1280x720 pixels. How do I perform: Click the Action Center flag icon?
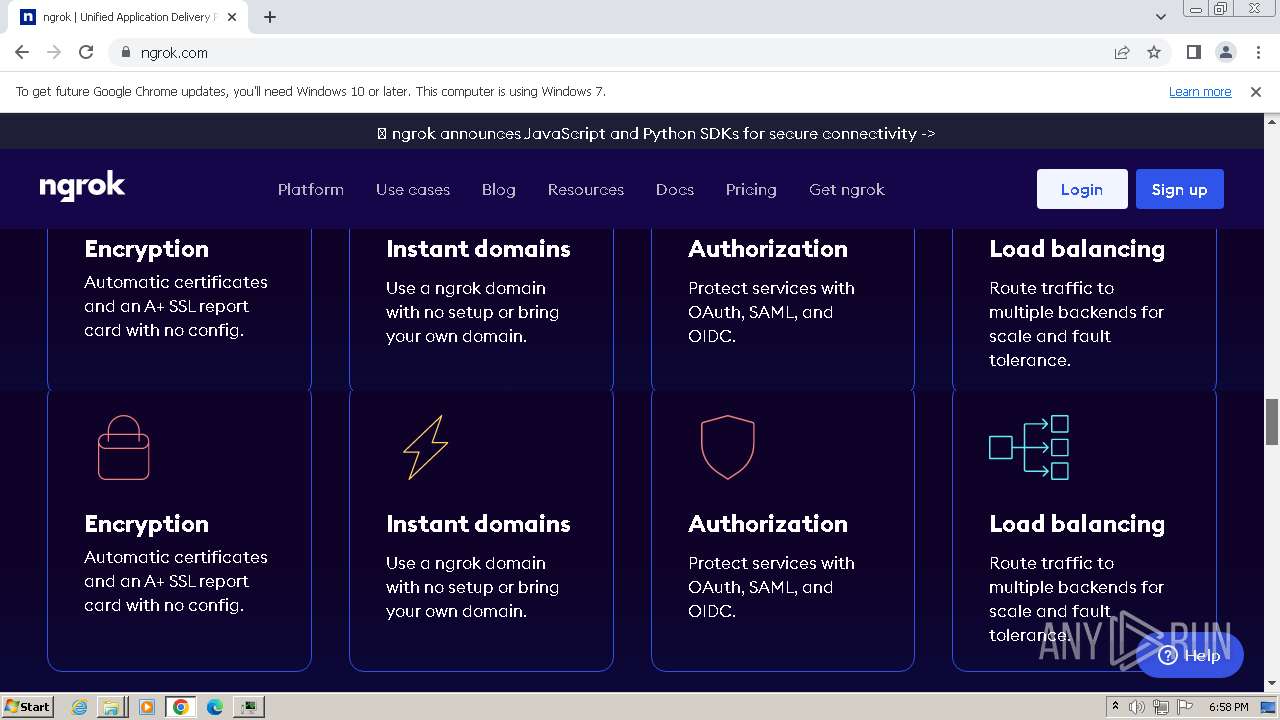pyautogui.click(x=1184, y=707)
